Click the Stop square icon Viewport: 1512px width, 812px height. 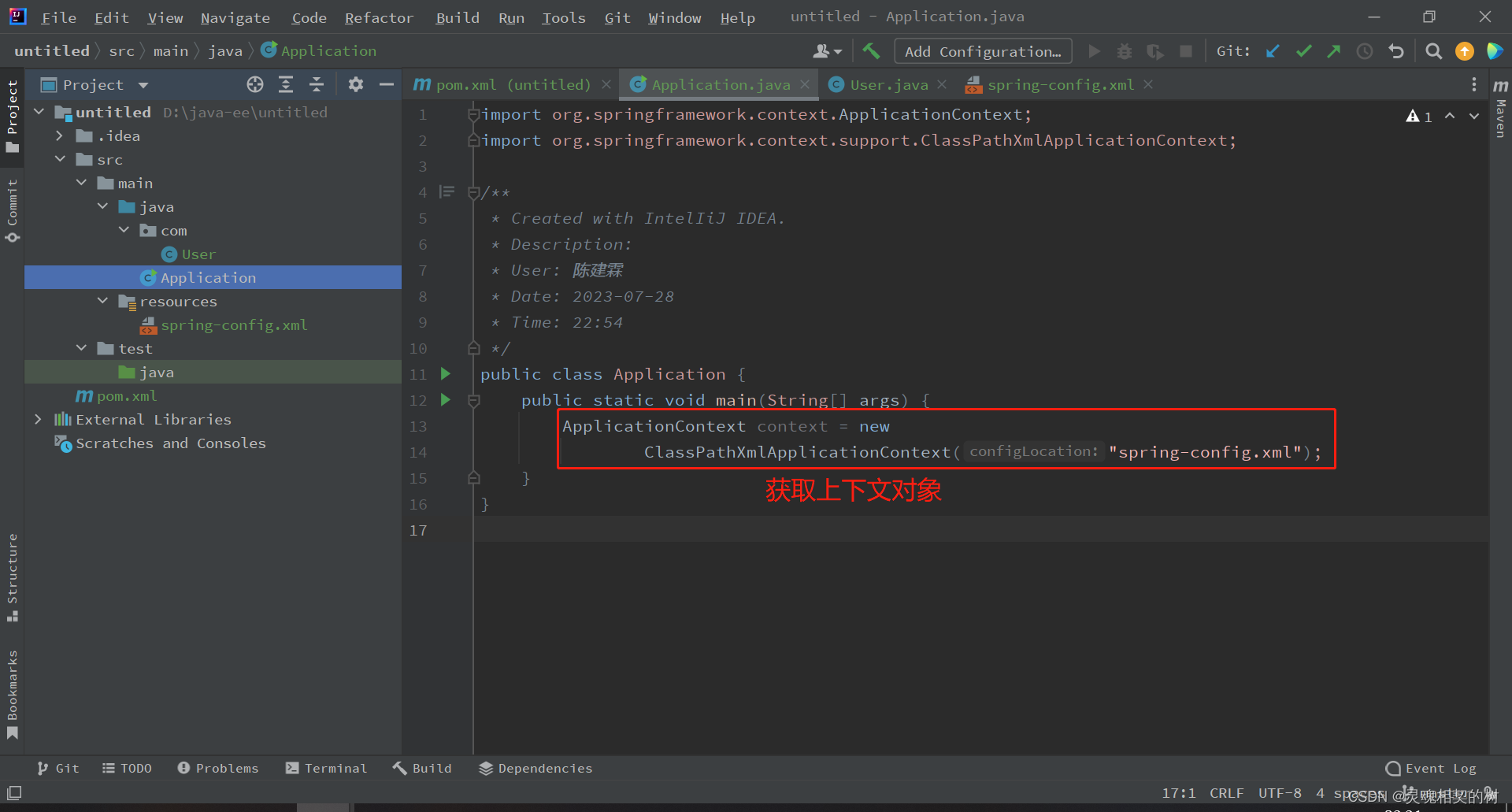(1185, 51)
